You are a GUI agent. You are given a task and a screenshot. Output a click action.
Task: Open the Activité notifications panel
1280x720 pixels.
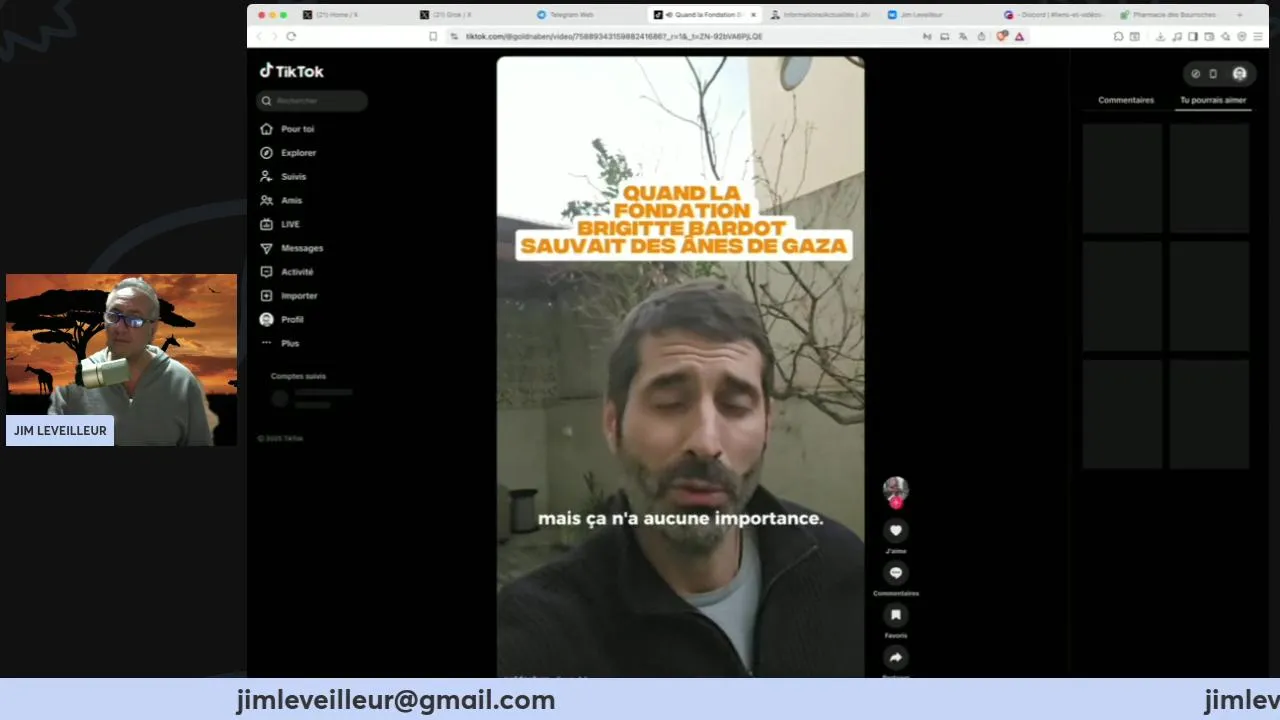(287, 272)
